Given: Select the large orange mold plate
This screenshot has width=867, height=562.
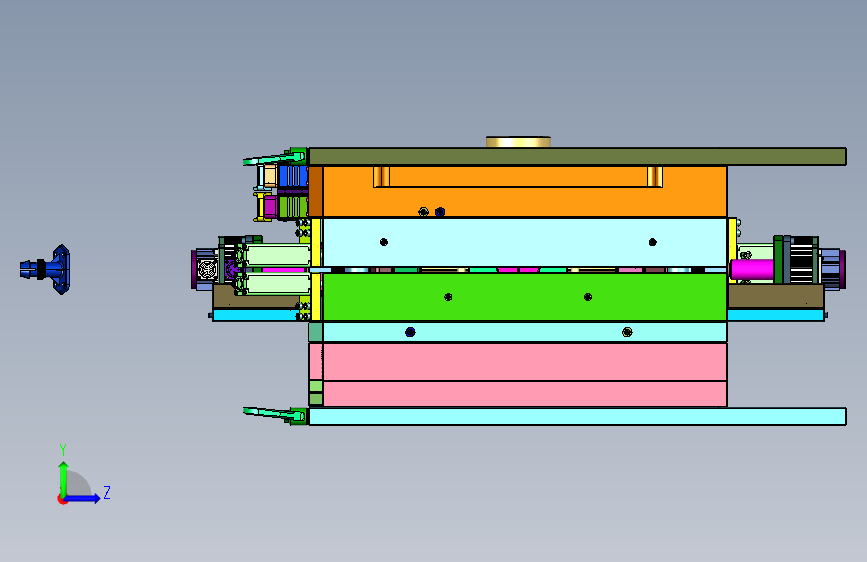Looking at the screenshot, I should (524, 191).
